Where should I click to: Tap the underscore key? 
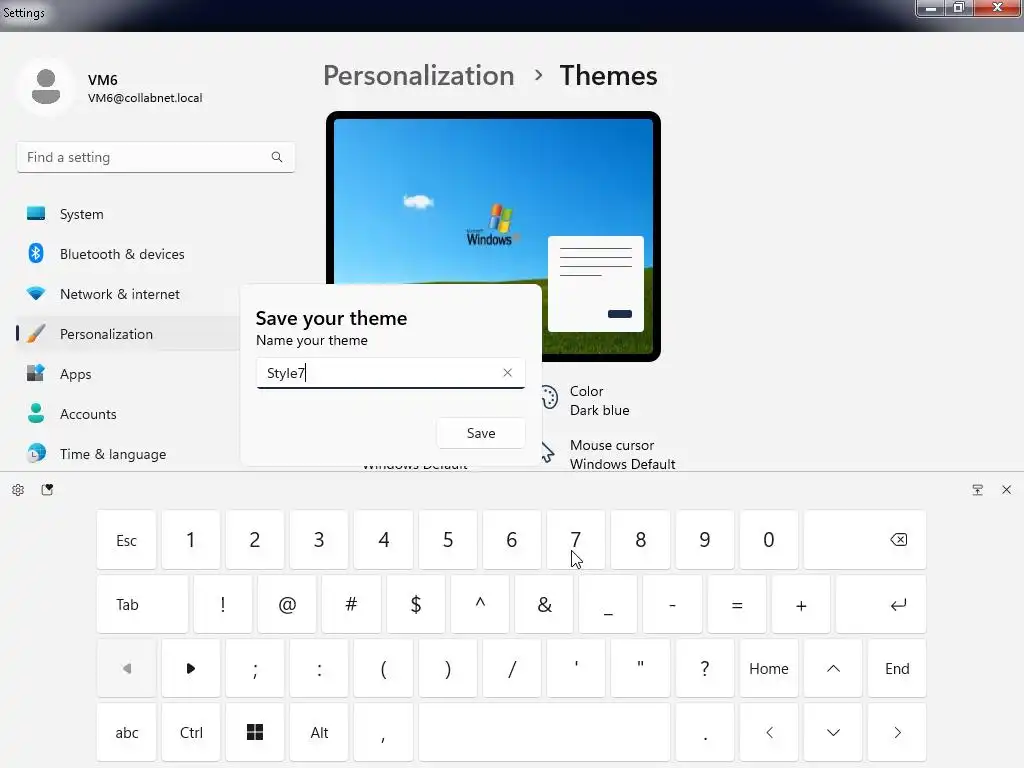pos(608,604)
